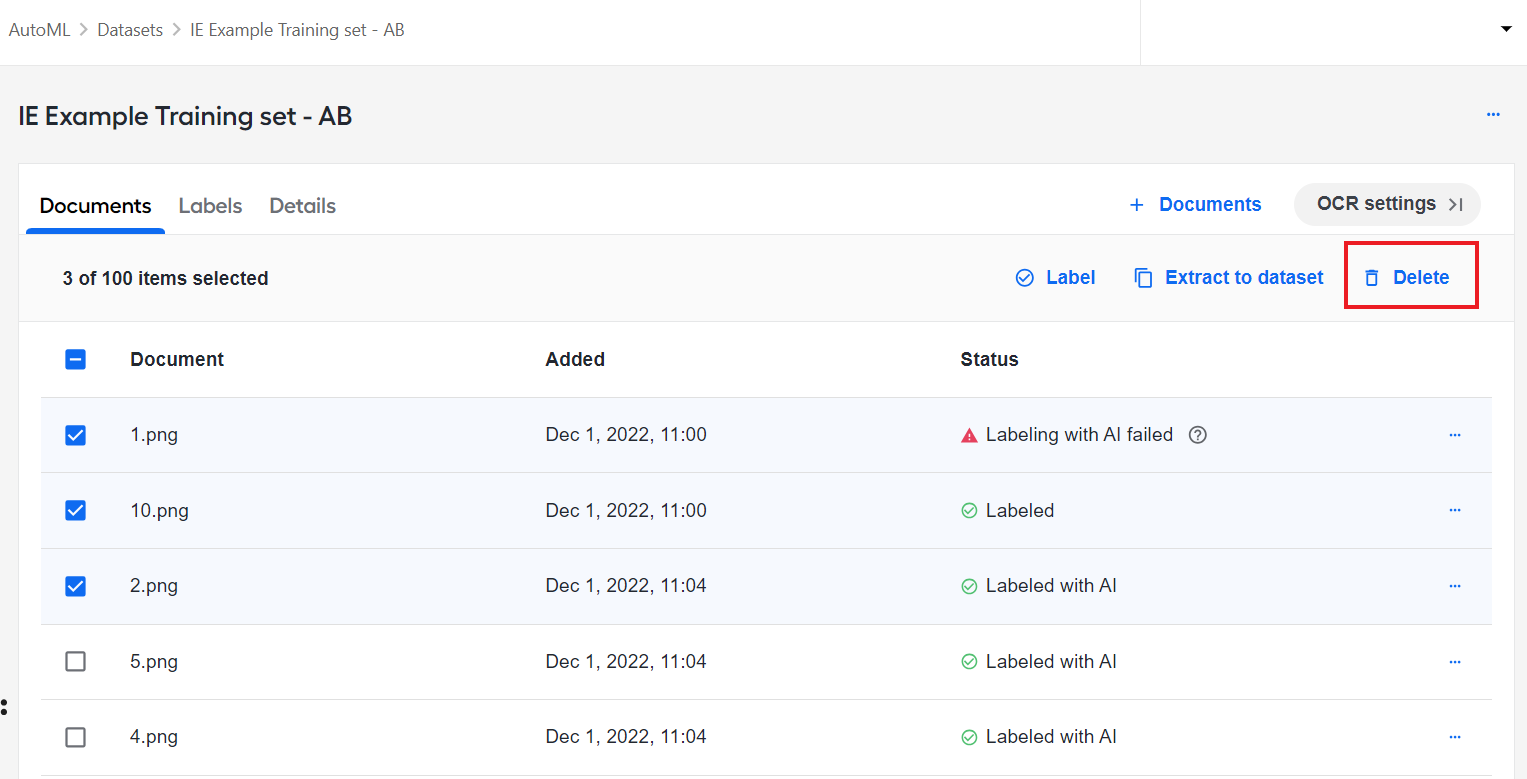Switch to the Details tab
1527x779 pixels.
[x=302, y=206]
